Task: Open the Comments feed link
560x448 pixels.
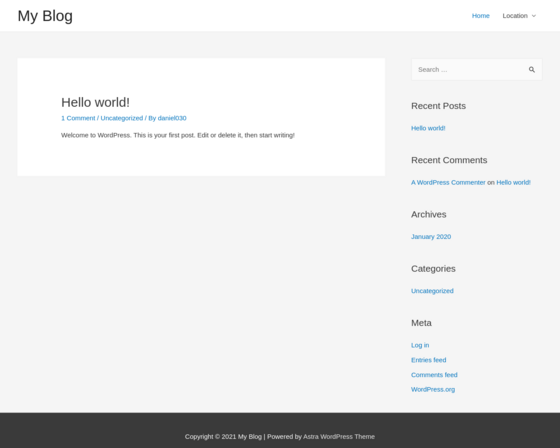Action: (434, 375)
